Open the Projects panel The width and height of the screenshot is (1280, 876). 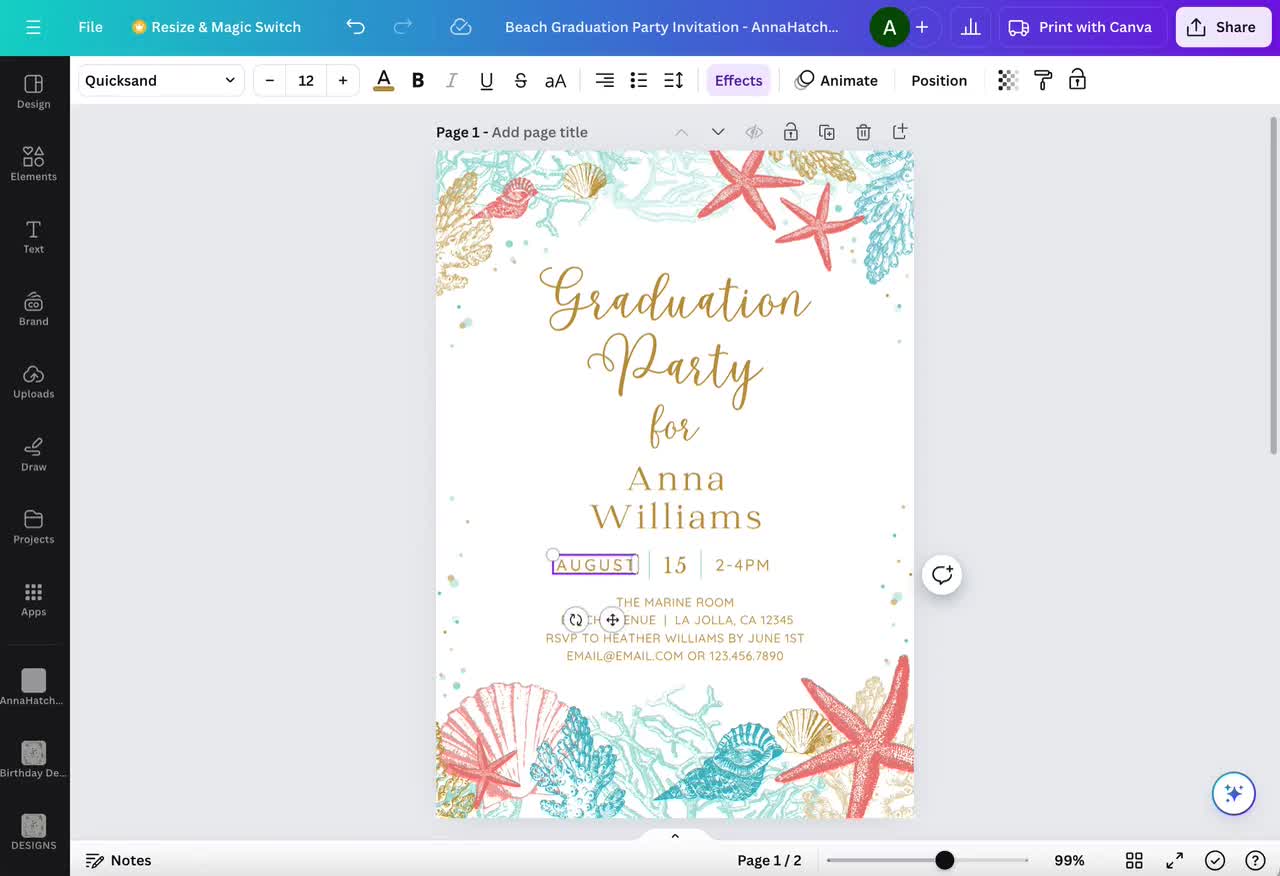point(33,525)
